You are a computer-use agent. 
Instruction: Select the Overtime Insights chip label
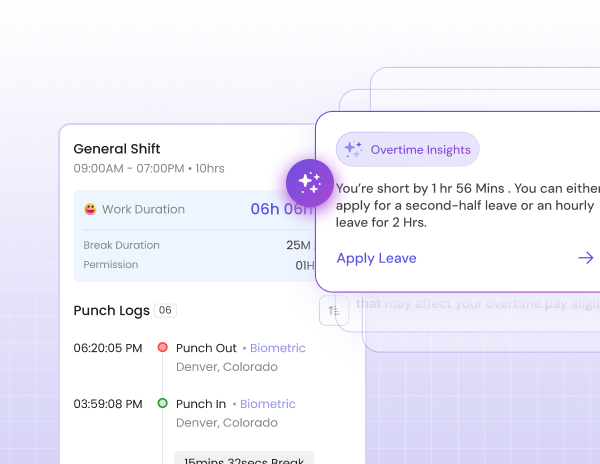[420, 150]
